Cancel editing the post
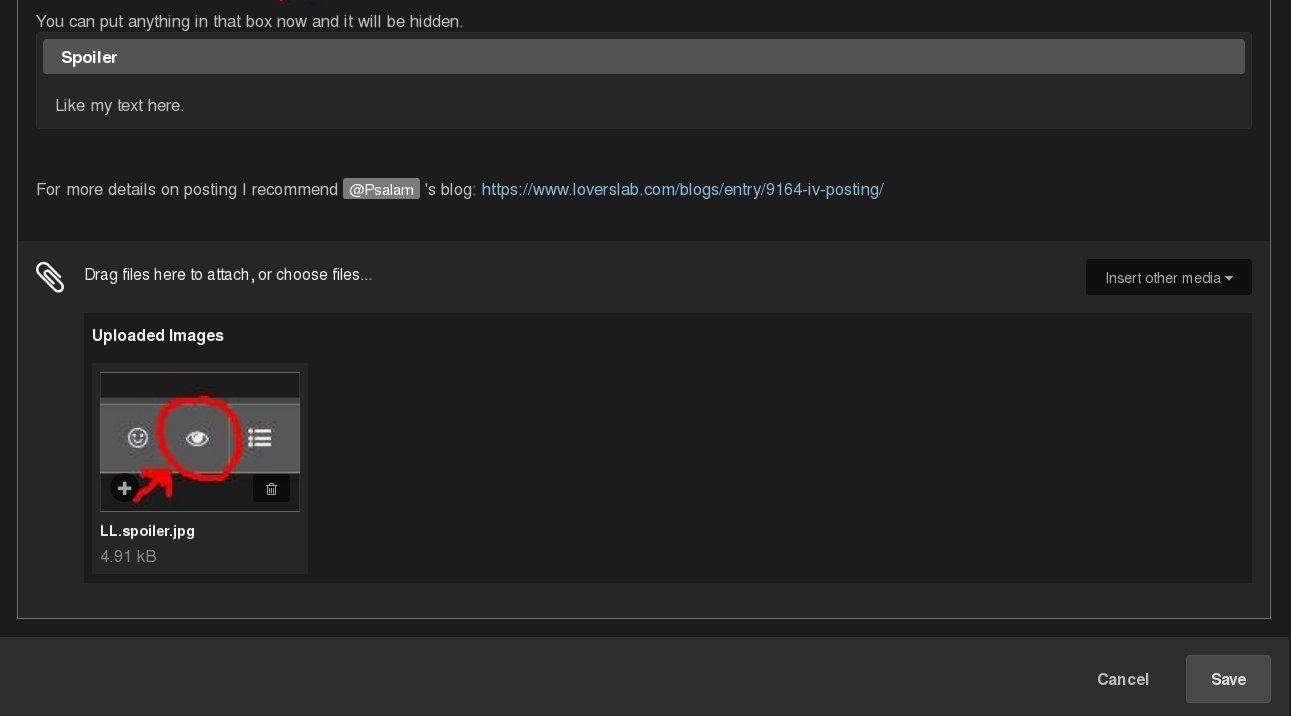Viewport: 1291px width, 716px height. [x=1123, y=679]
